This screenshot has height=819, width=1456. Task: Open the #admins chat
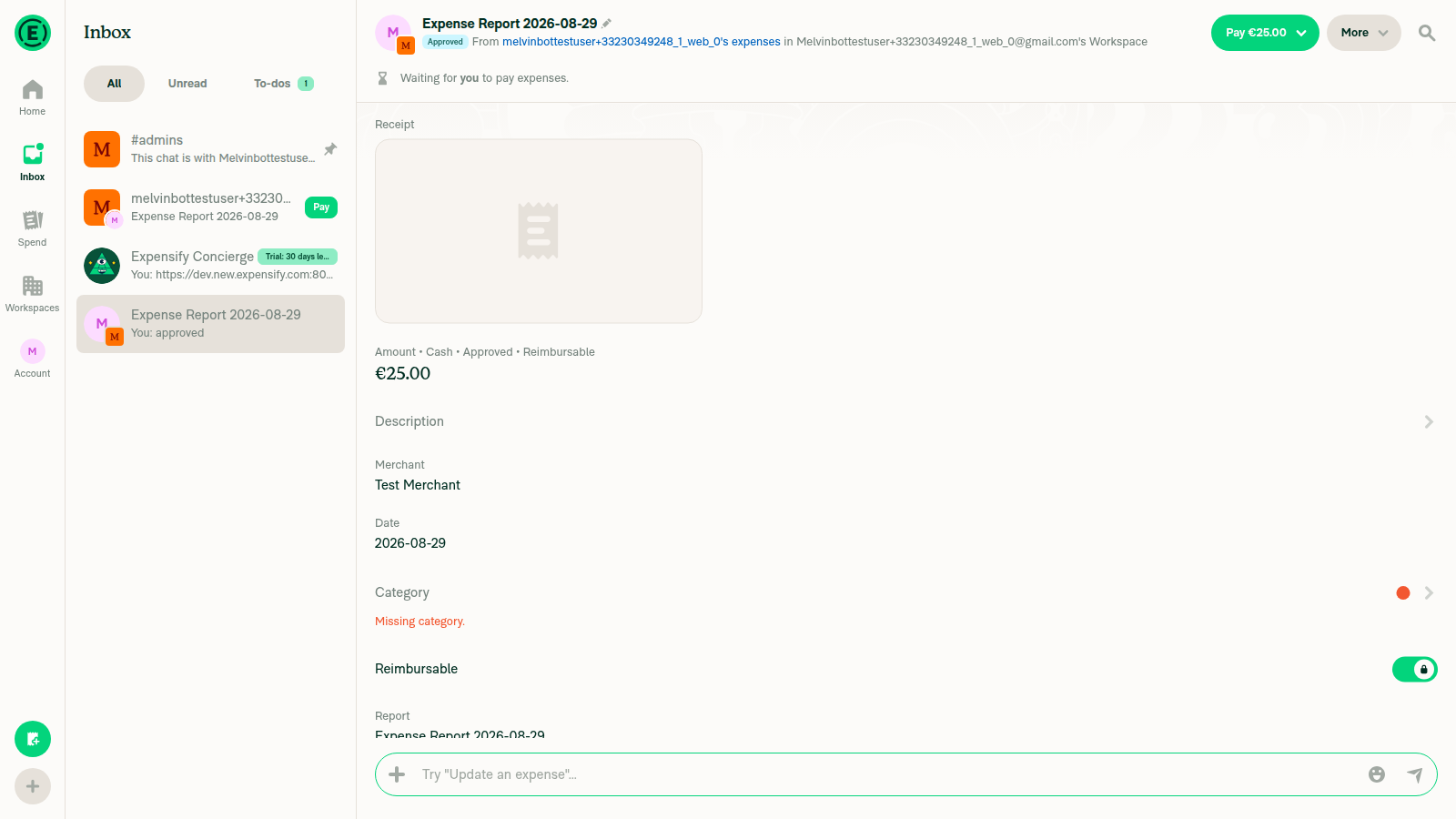[x=210, y=149]
